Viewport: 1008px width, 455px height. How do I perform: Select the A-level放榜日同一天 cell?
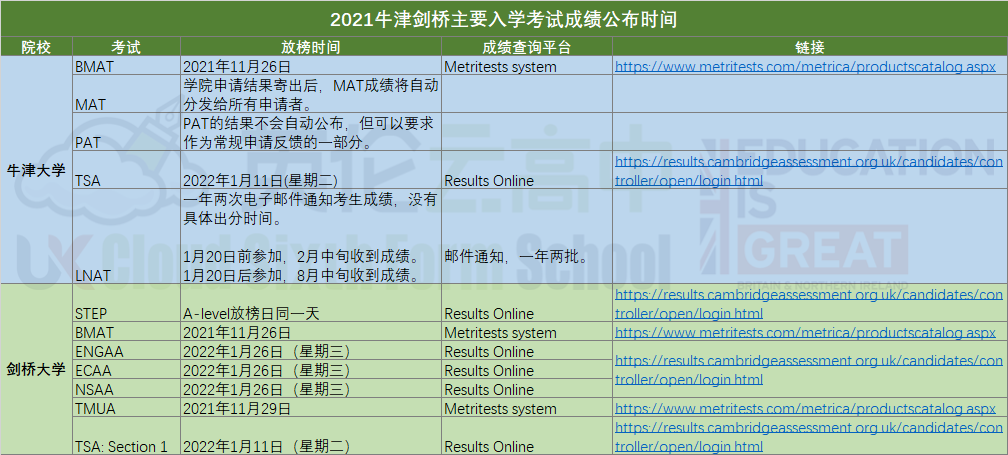(251, 313)
